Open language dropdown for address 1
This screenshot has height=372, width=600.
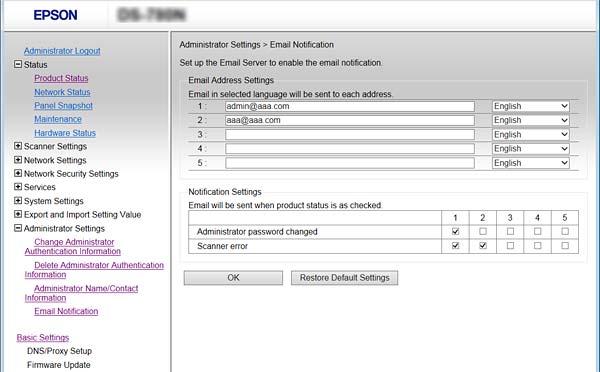coord(530,106)
